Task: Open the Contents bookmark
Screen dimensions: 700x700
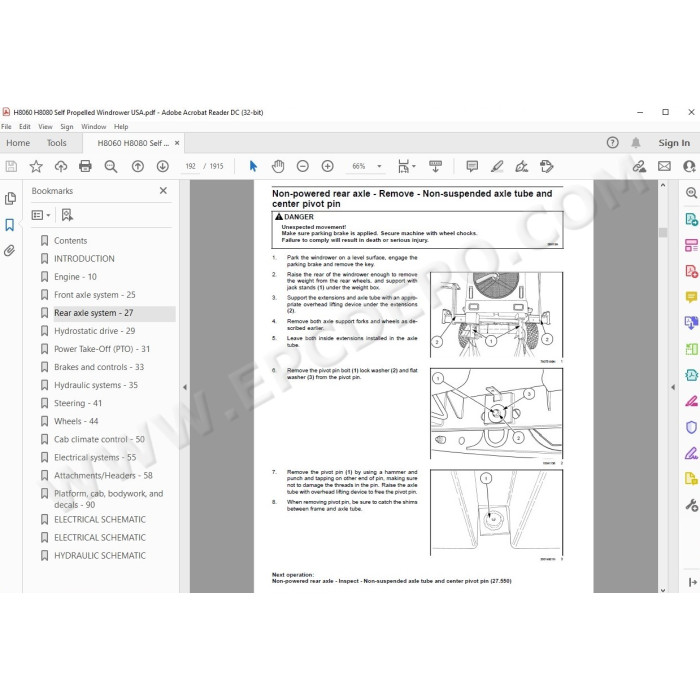Action: [x=71, y=241]
